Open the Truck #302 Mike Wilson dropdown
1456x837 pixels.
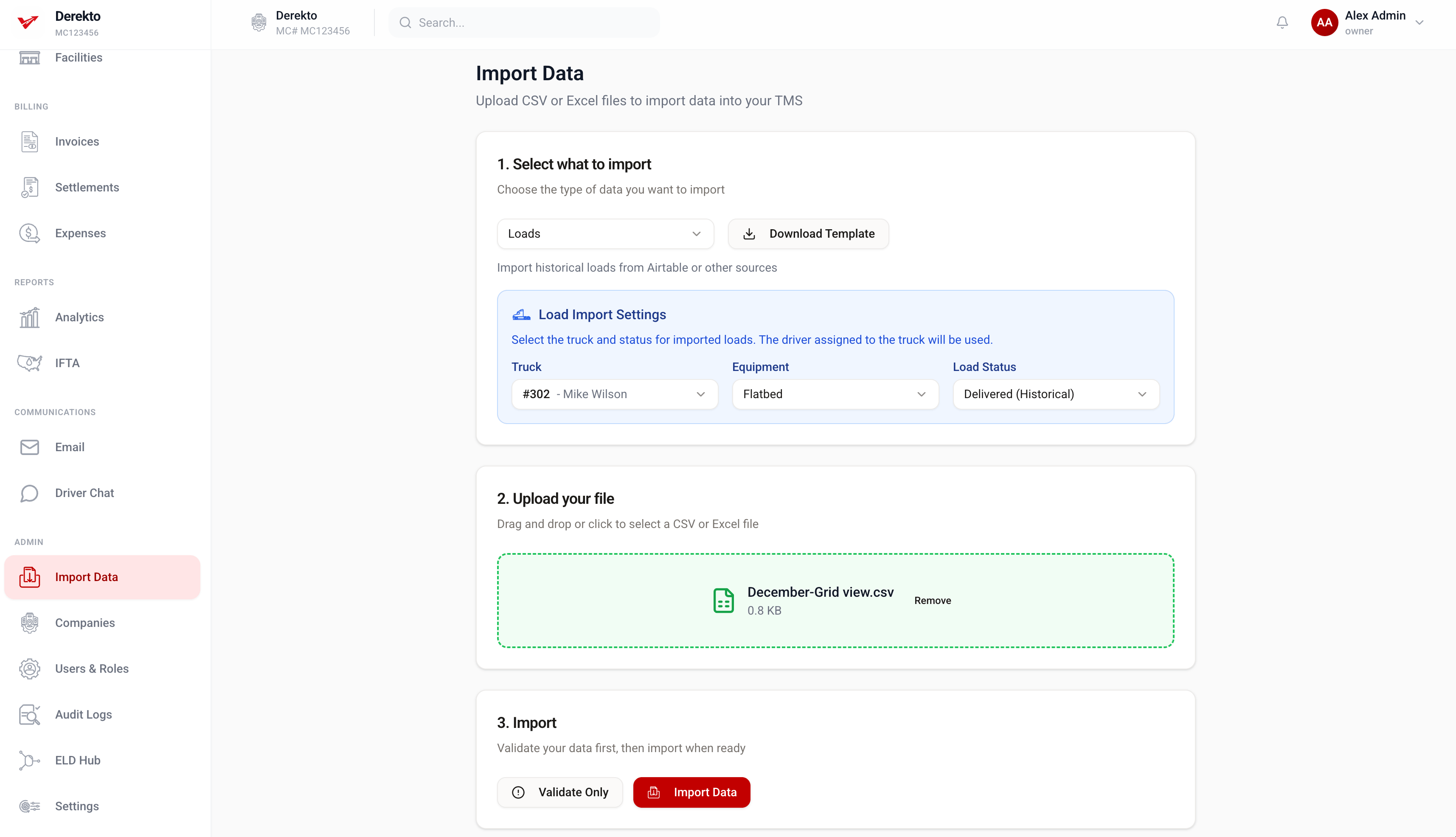(615, 394)
